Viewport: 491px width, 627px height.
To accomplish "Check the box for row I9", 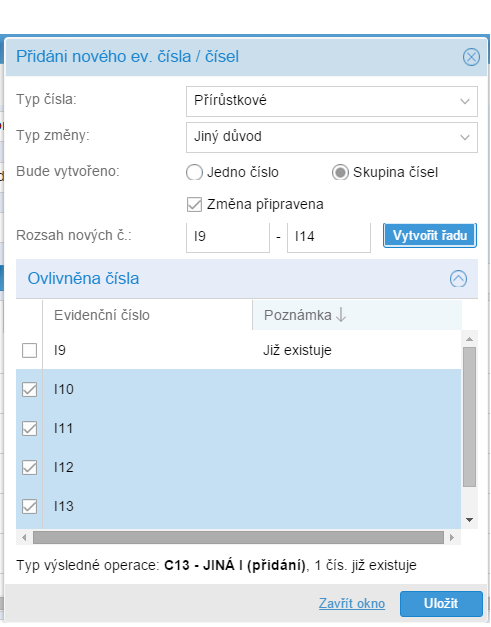I will [x=30, y=350].
